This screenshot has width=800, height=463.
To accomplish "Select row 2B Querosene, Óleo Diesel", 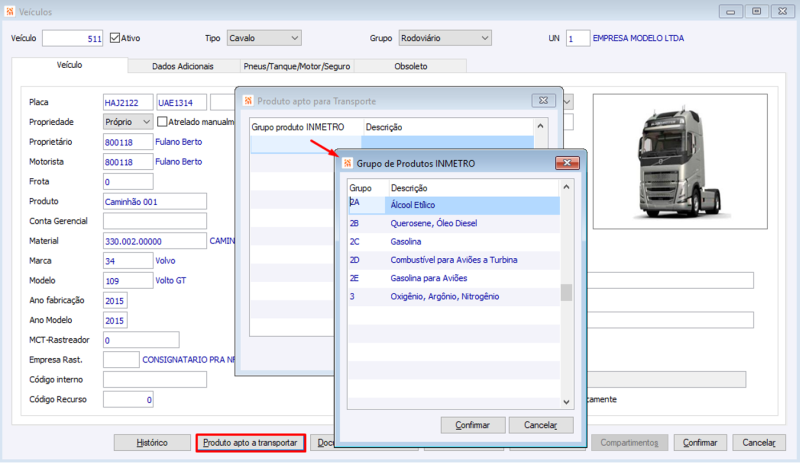I will 454,223.
